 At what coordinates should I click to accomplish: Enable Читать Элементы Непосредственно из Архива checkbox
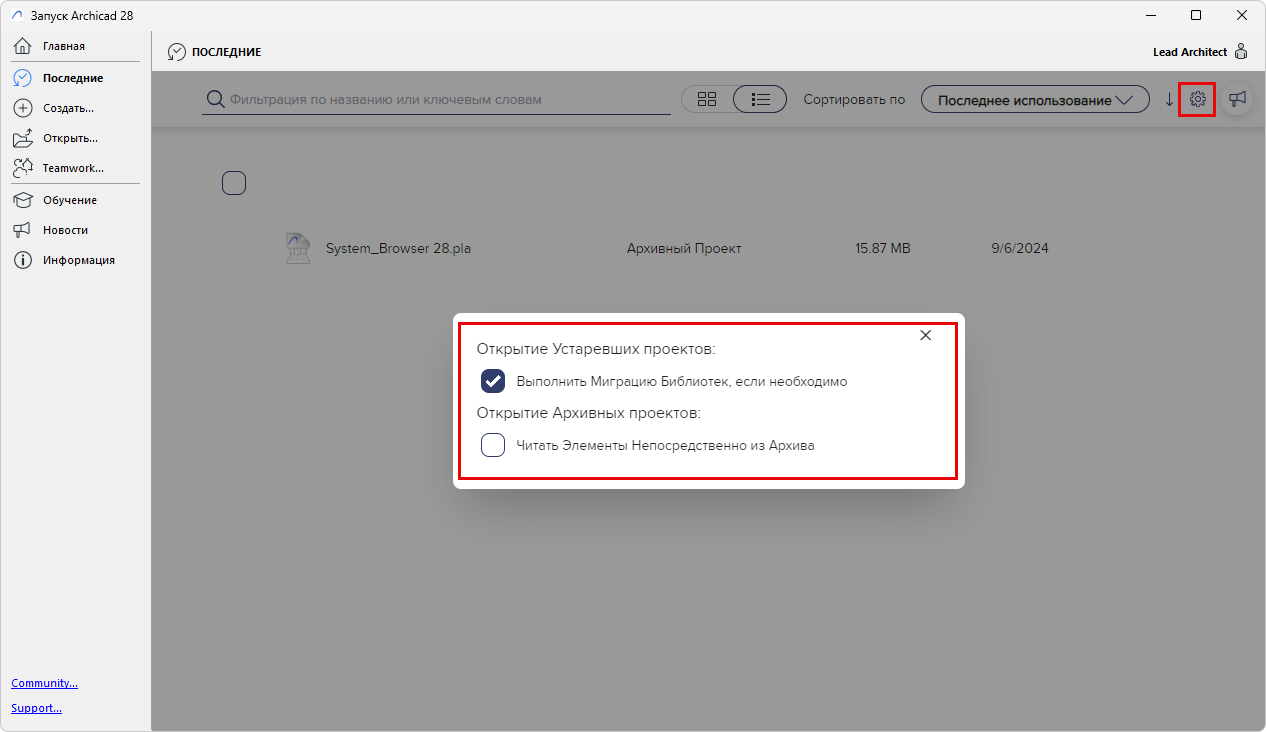click(x=493, y=445)
